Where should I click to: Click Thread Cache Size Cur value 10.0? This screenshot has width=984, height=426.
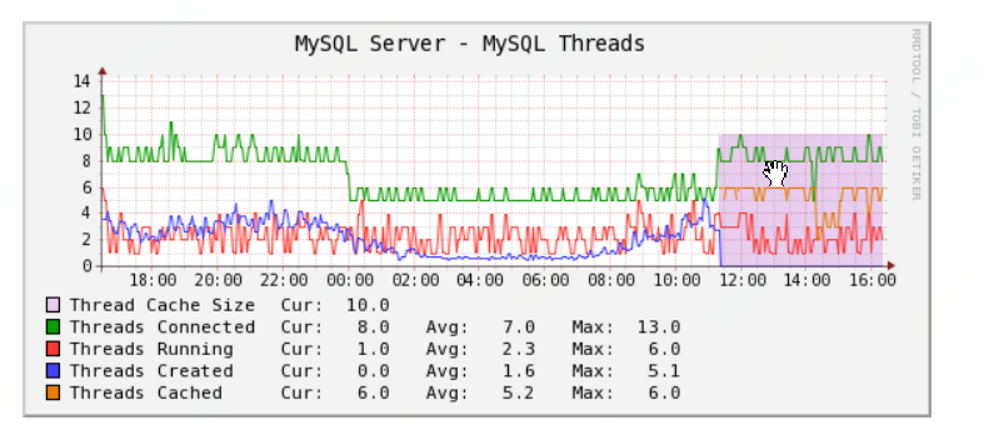pyautogui.click(x=368, y=306)
